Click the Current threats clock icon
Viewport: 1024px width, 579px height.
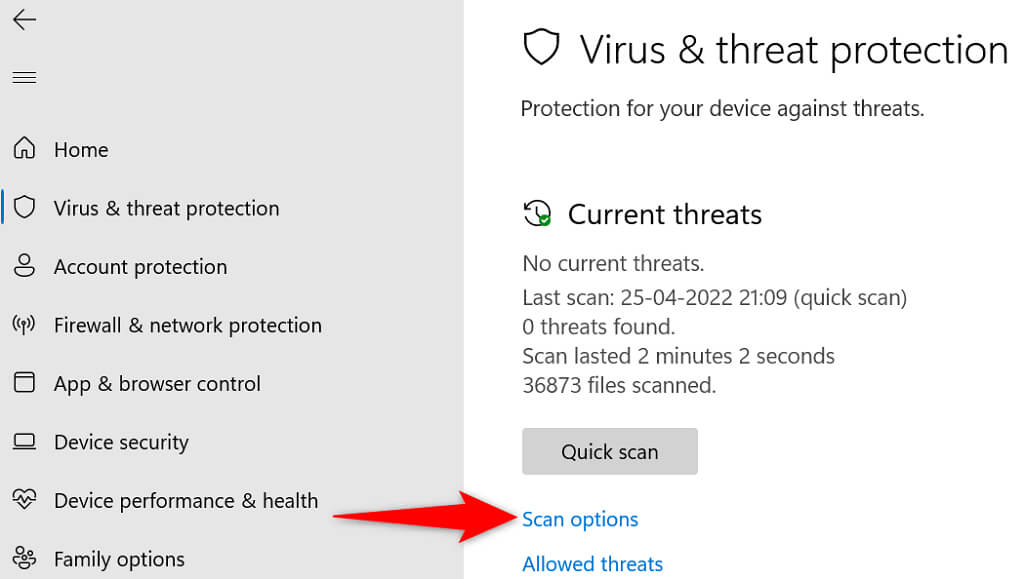click(538, 213)
